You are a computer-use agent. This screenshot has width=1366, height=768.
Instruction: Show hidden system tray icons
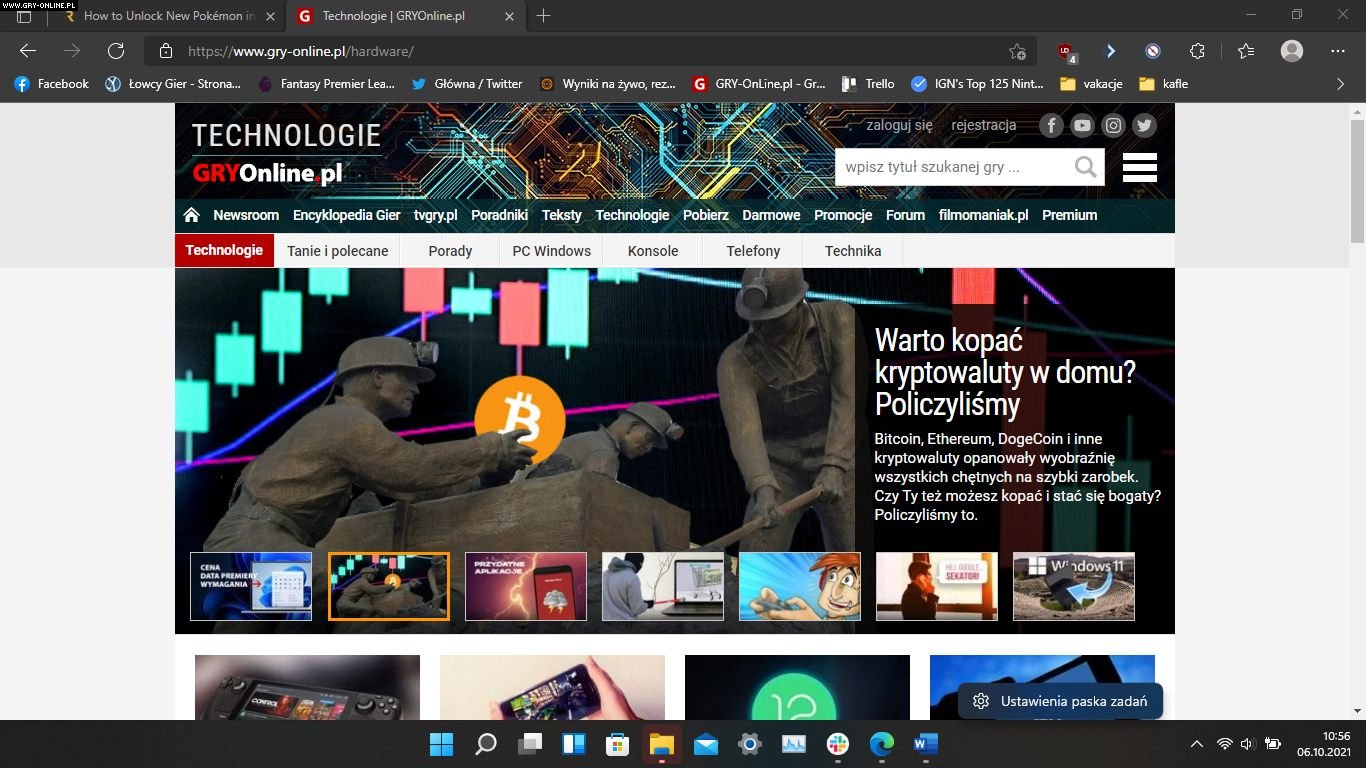pos(1196,744)
